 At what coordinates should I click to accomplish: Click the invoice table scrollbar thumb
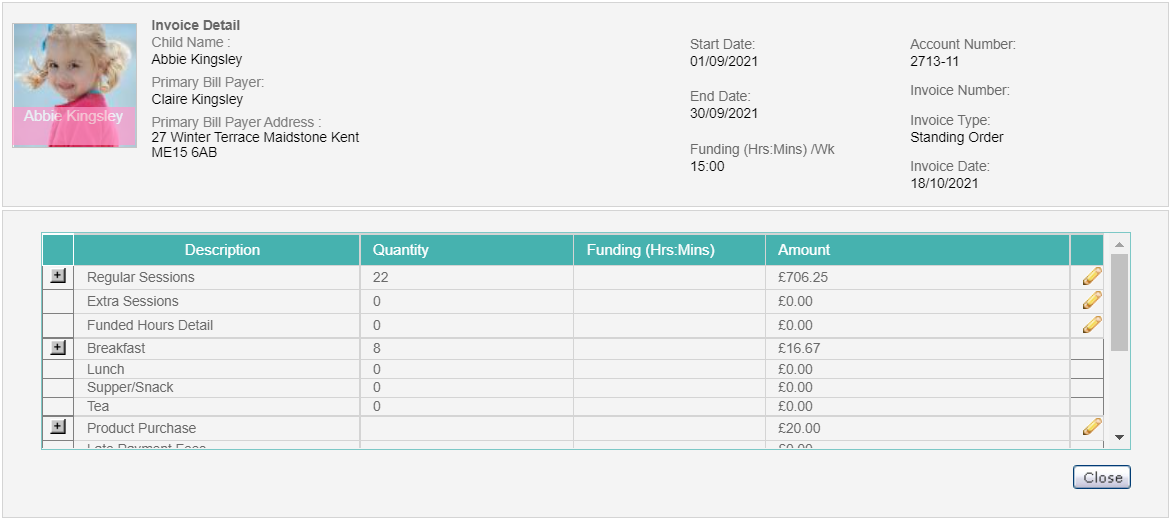(1119, 302)
